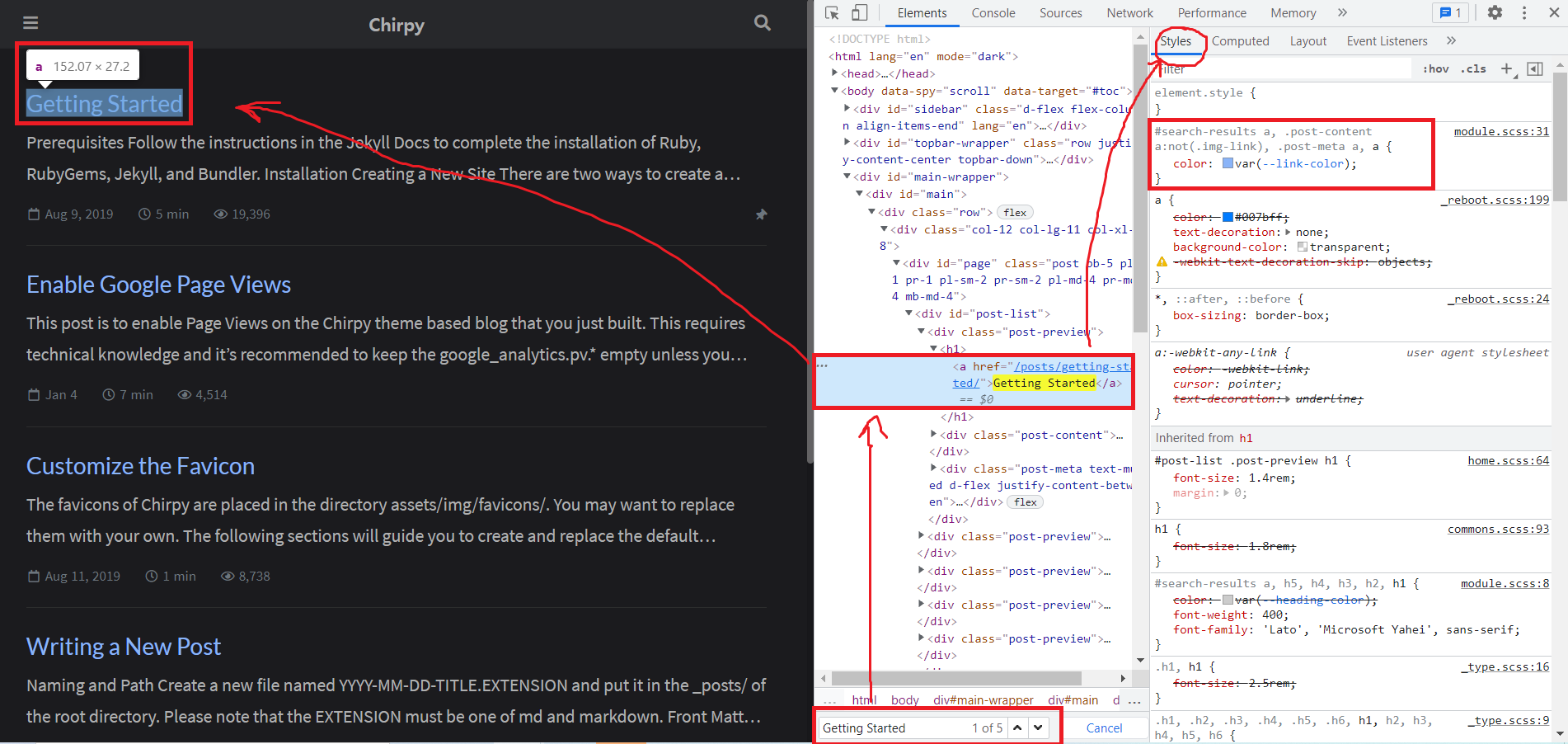Toggle the .cls element classes panel
Image resolution: width=1568 pixels, height=744 pixels.
[1473, 68]
